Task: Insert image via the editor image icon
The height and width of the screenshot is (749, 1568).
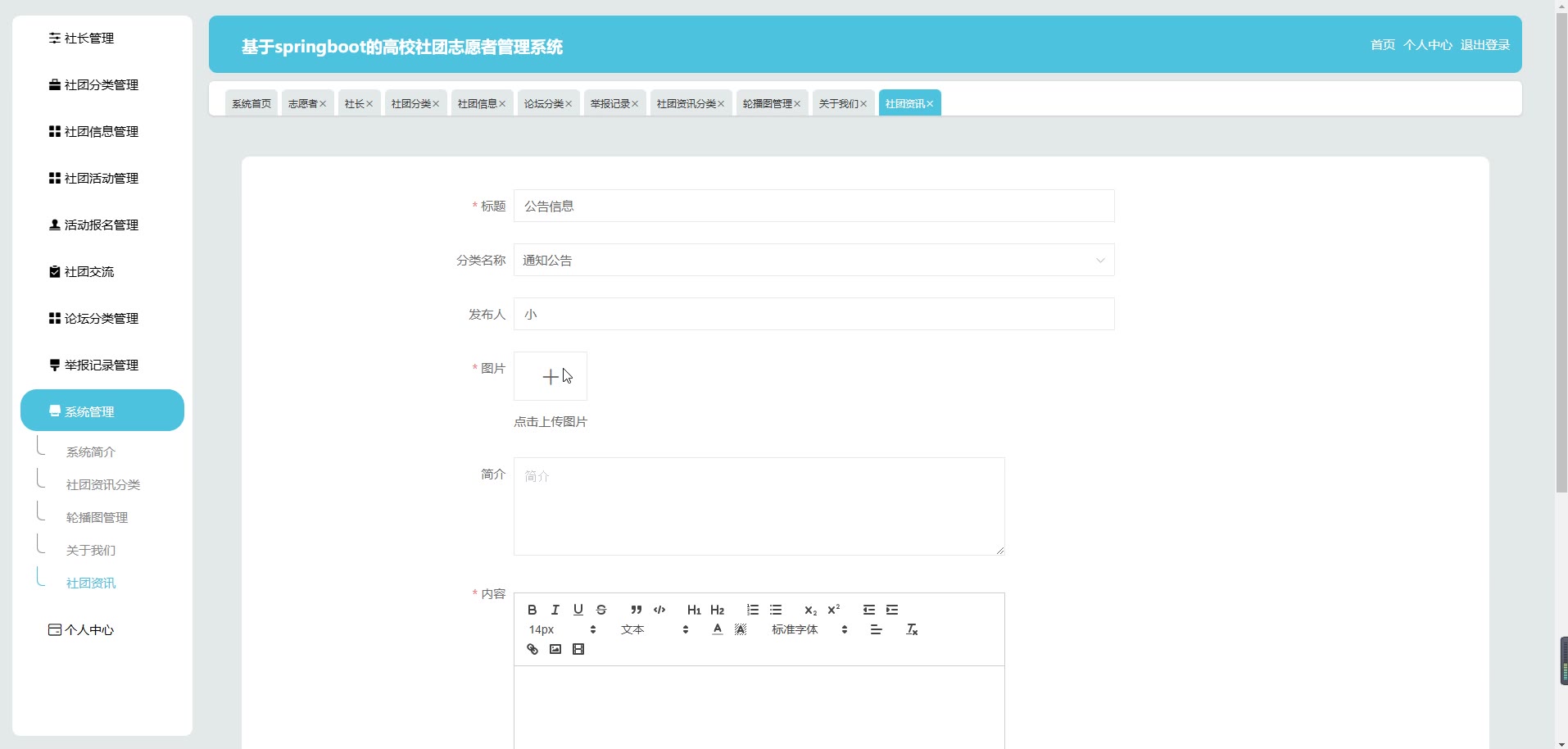Action: pyautogui.click(x=555, y=649)
